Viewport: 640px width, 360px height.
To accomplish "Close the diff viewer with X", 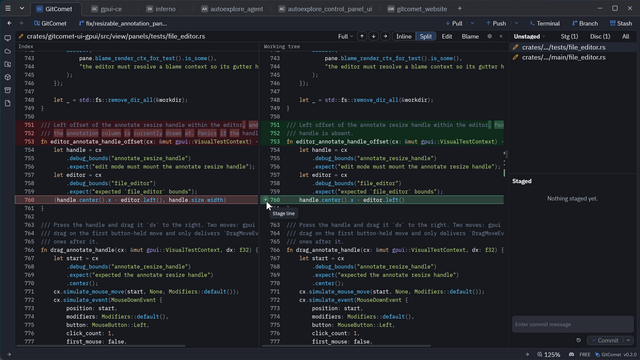I will [x=501, y=36].
